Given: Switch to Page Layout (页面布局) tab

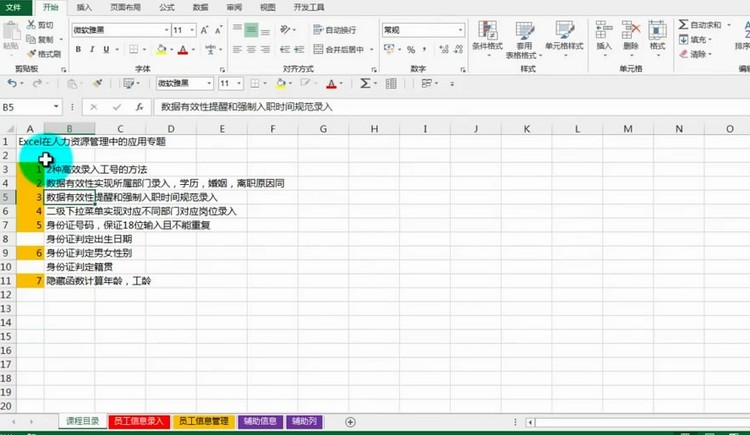Looking at the screenshot, I should point(125,7).
